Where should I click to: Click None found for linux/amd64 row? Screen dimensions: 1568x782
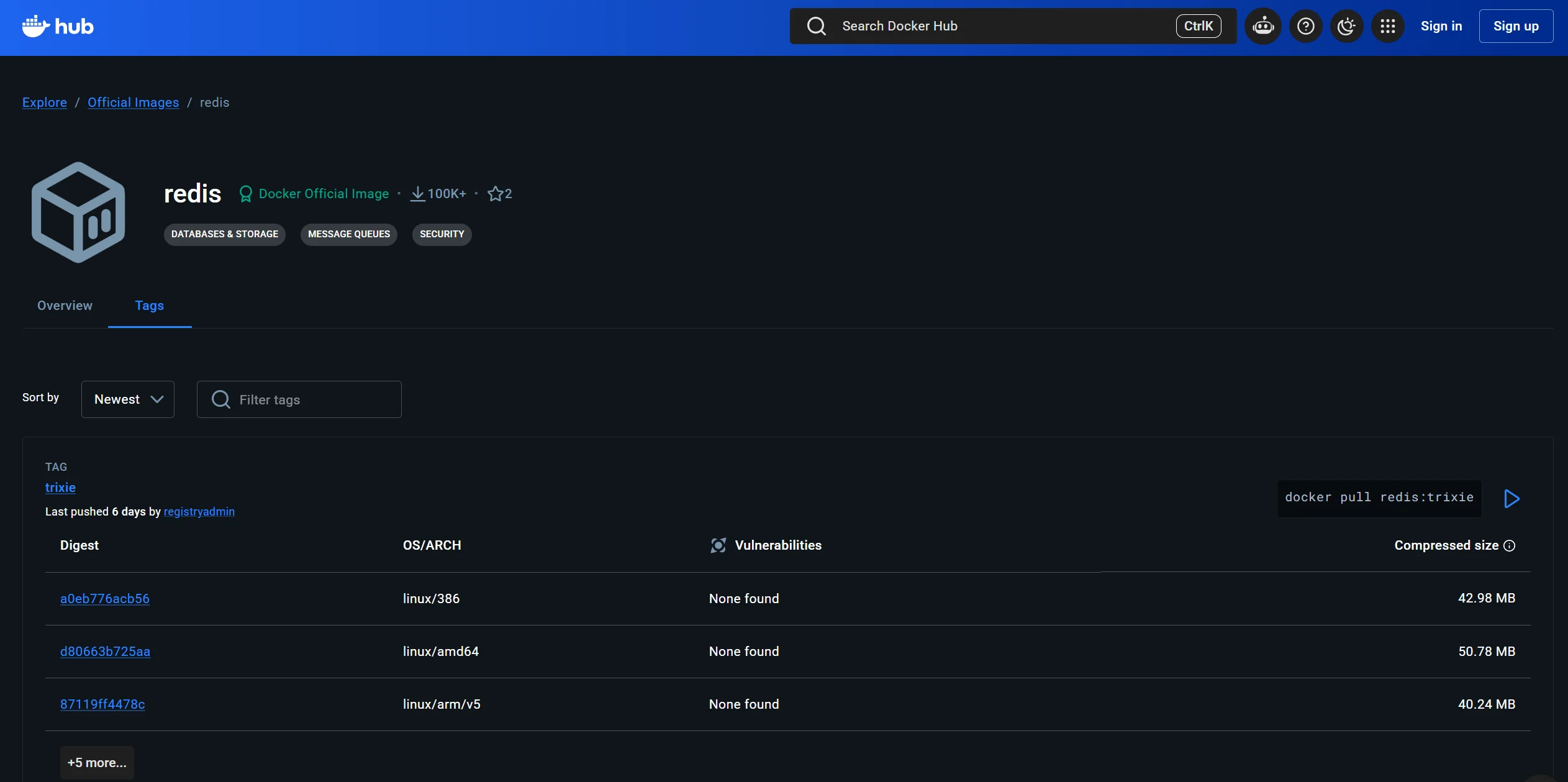coord(744,652)
